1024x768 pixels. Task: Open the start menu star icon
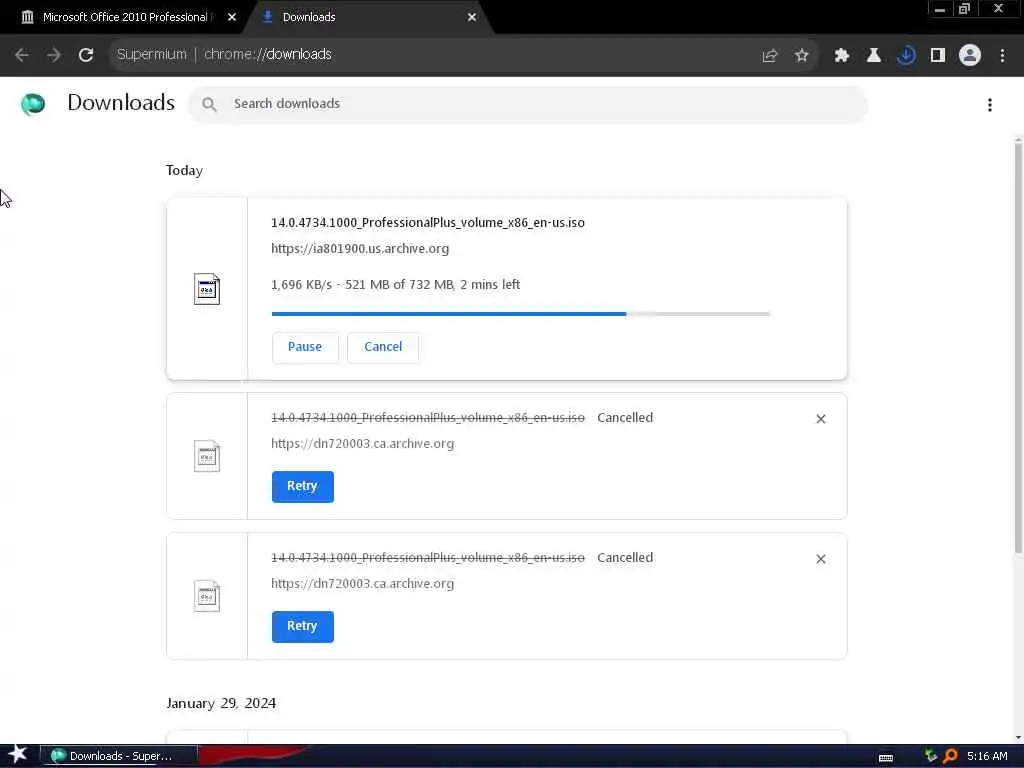click(18, 755)
